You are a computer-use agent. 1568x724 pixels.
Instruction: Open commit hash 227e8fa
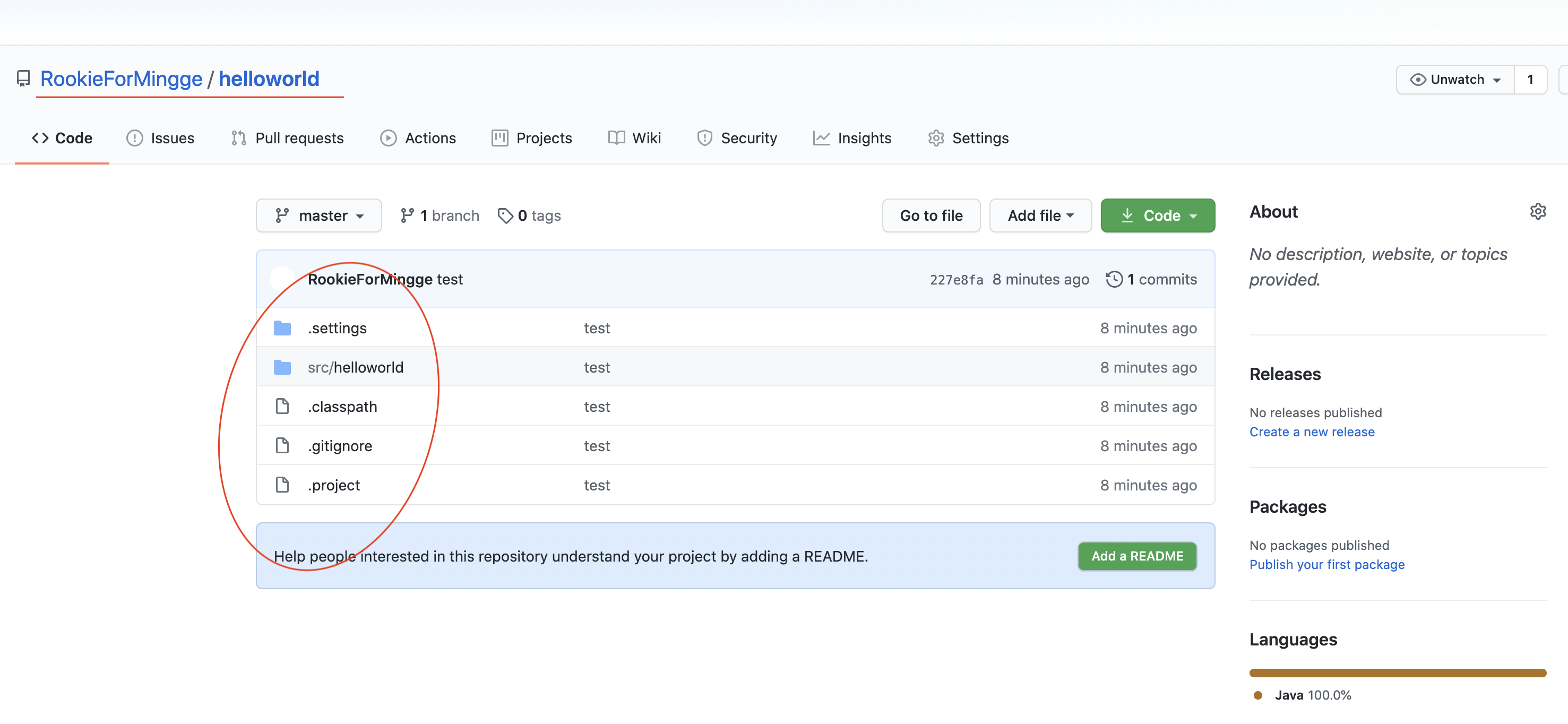[957, 280]
